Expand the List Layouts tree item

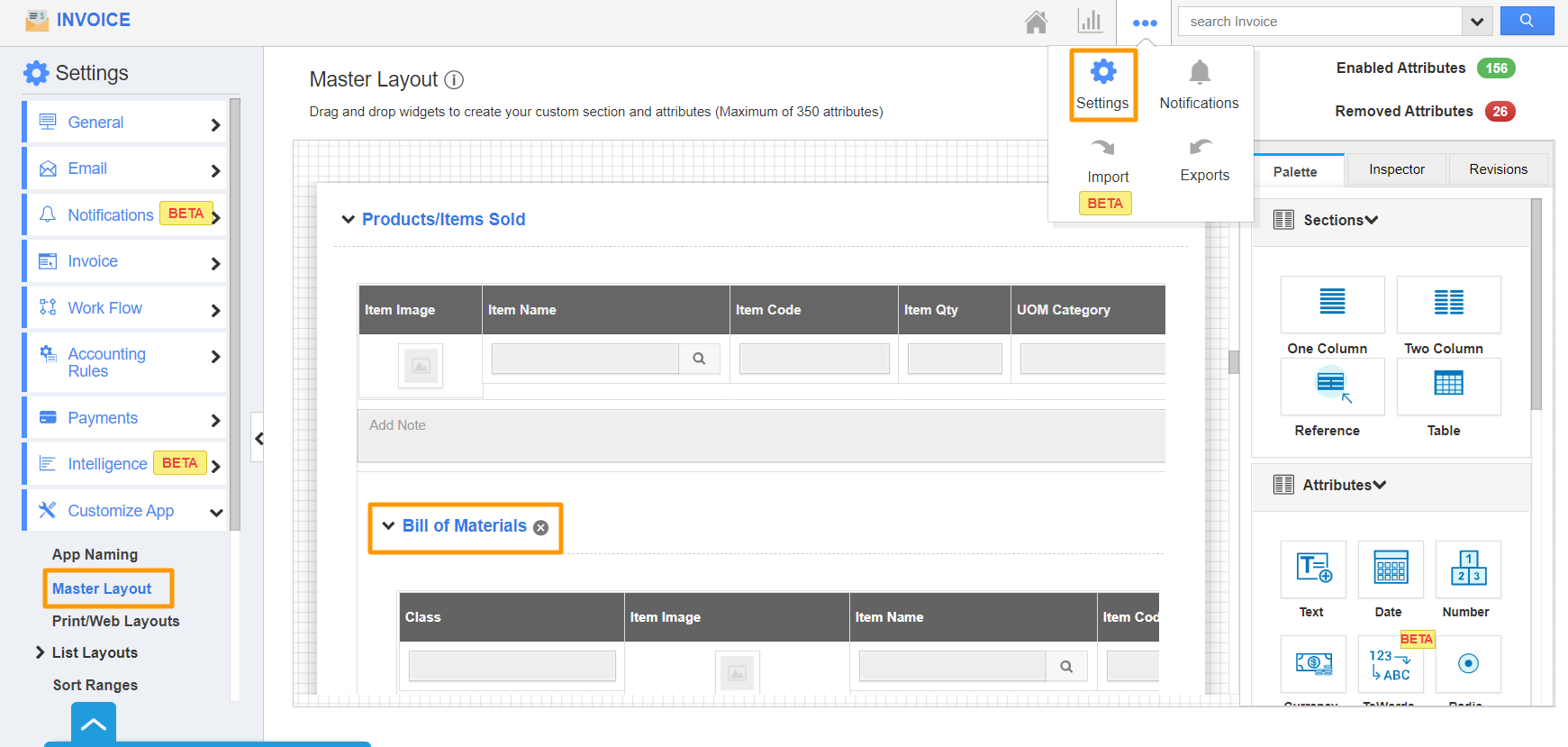[40, 652]
